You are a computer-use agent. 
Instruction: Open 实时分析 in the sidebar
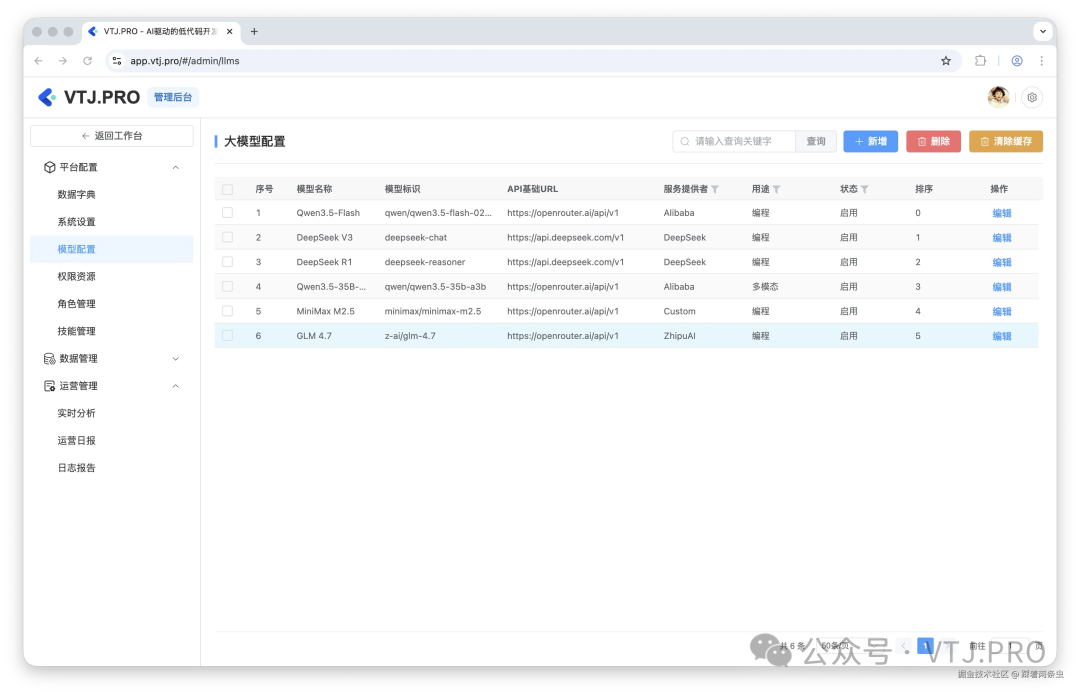(x=76, y=413)
